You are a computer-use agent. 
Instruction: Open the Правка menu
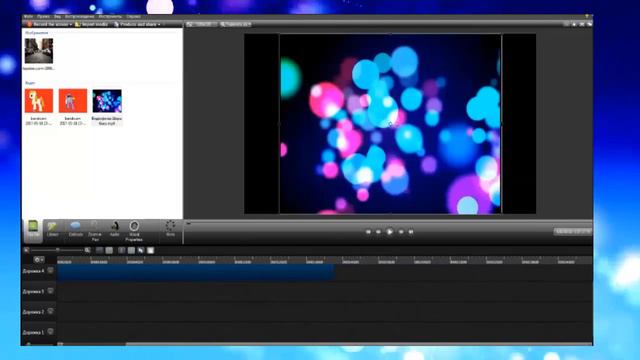43,17
